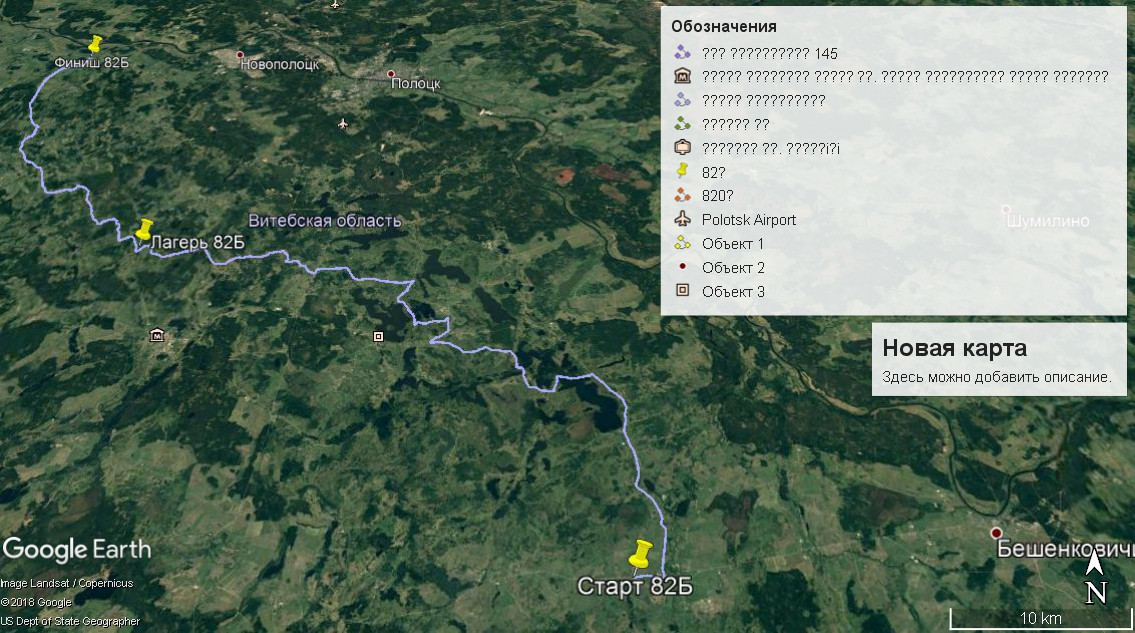Click the Шумилино place label
Image resolution: width=1135 pixels, height=633 pixels.
tap(1048, 221)
